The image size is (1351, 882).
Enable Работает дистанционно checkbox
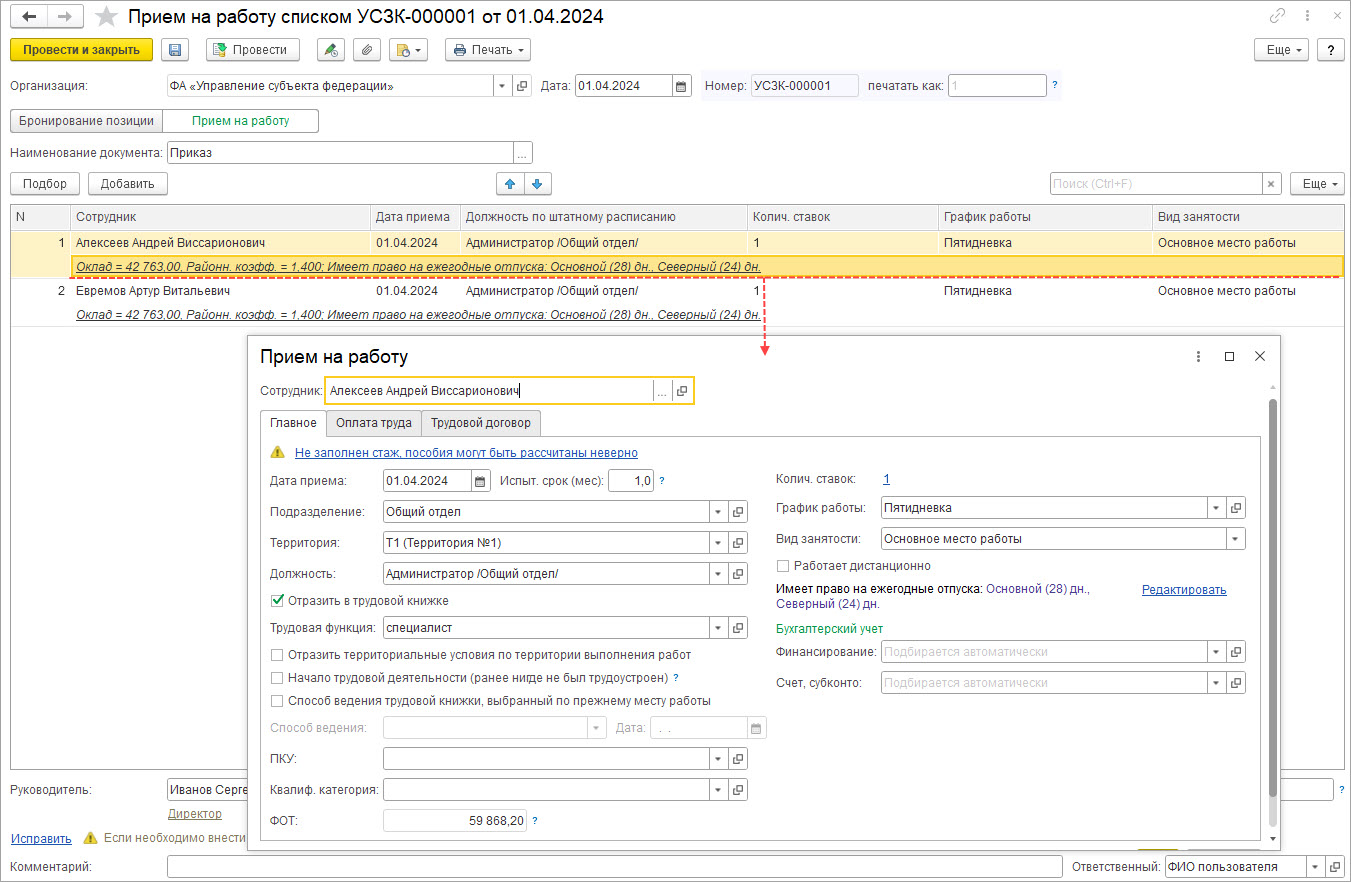[x=783, y=566]
